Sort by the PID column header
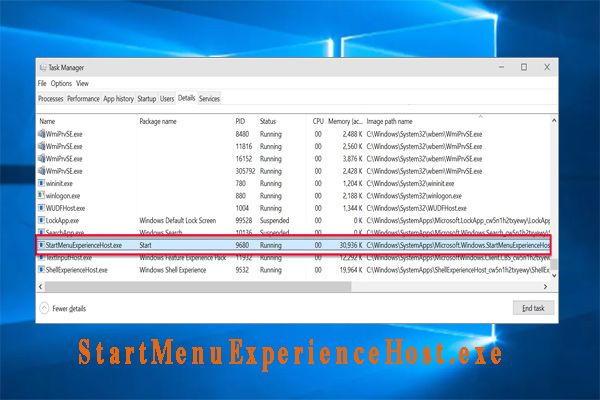The height and width of the screenshot is (400, 600). click(240, 121)
